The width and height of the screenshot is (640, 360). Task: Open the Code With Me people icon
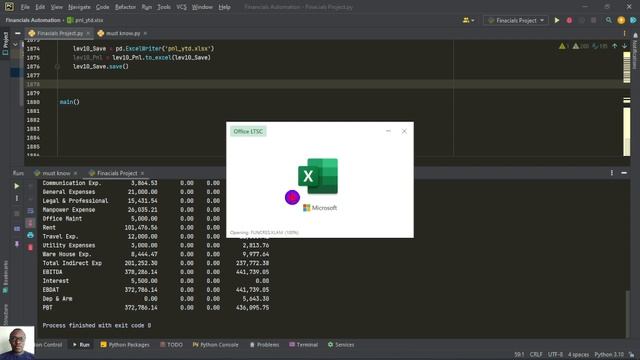(x=466, y=20)
